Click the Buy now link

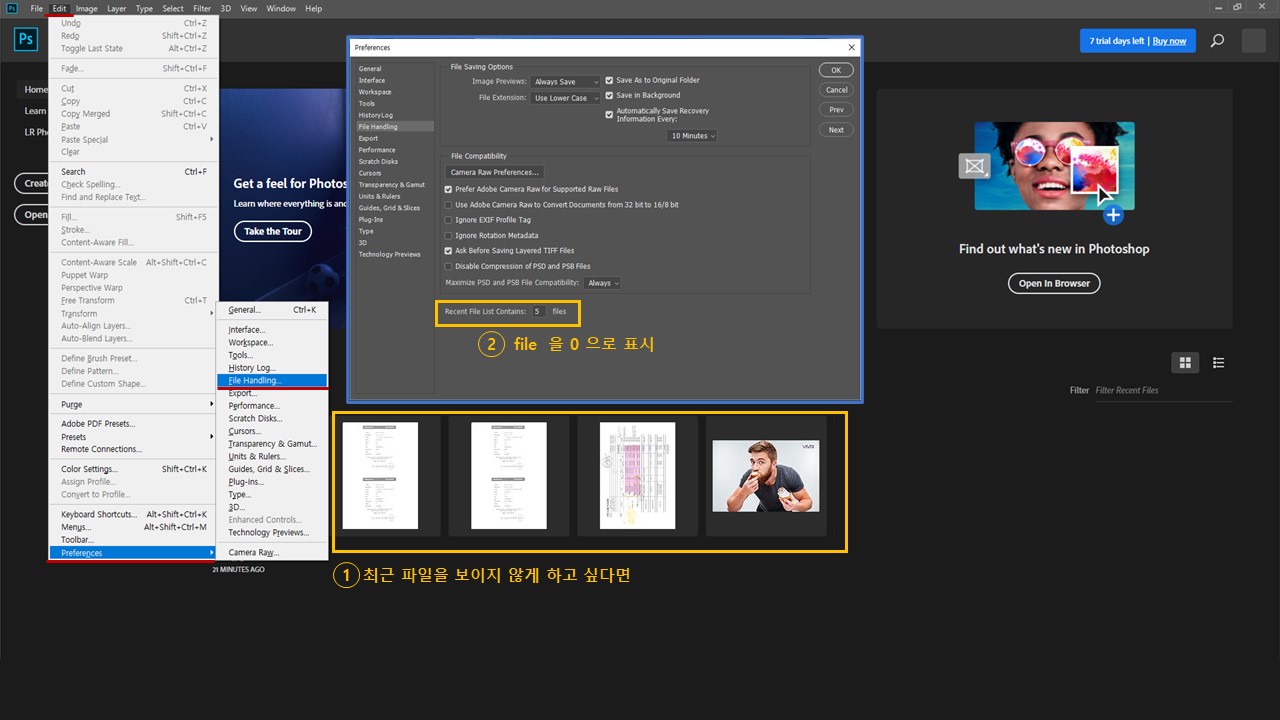(1169, 41)
